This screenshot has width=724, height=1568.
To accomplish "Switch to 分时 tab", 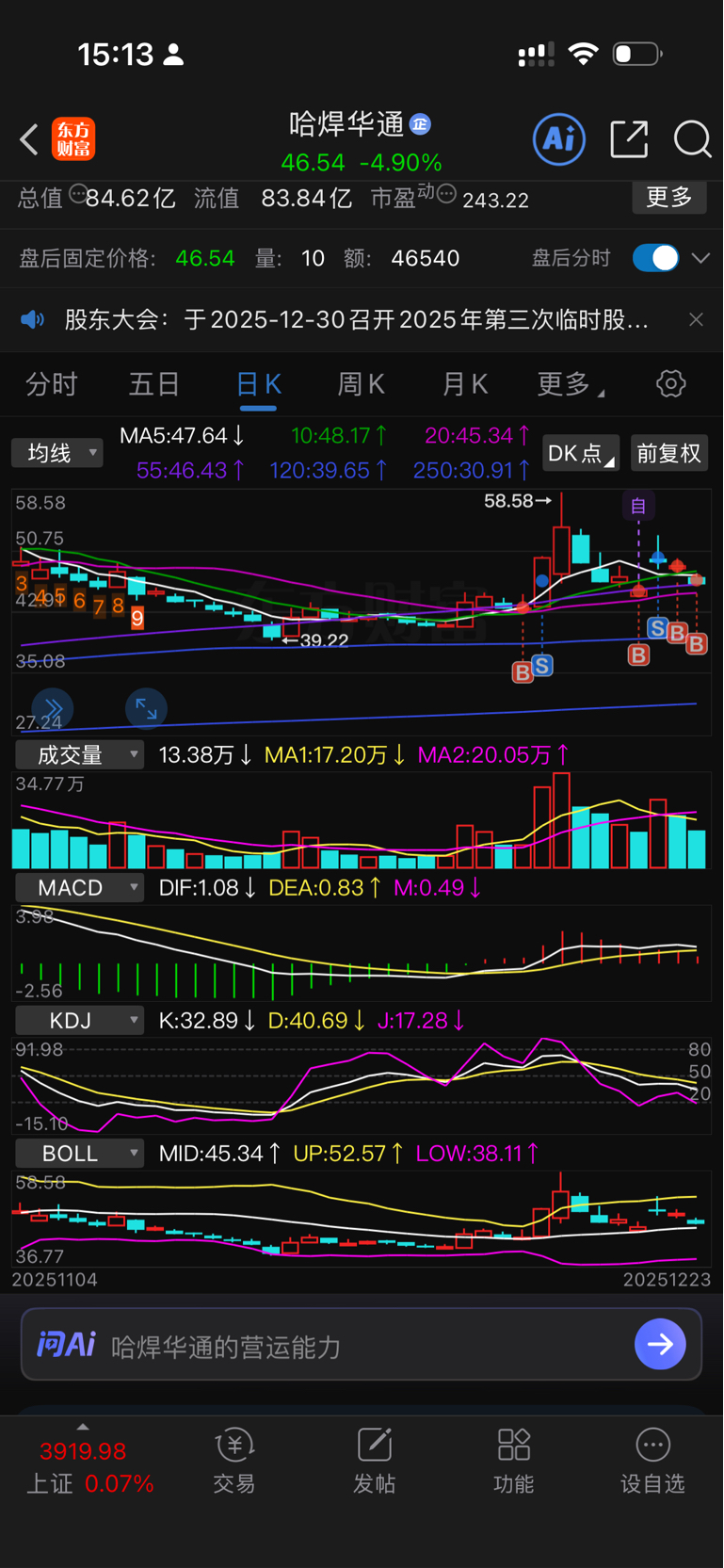I will tap(52, 384).
